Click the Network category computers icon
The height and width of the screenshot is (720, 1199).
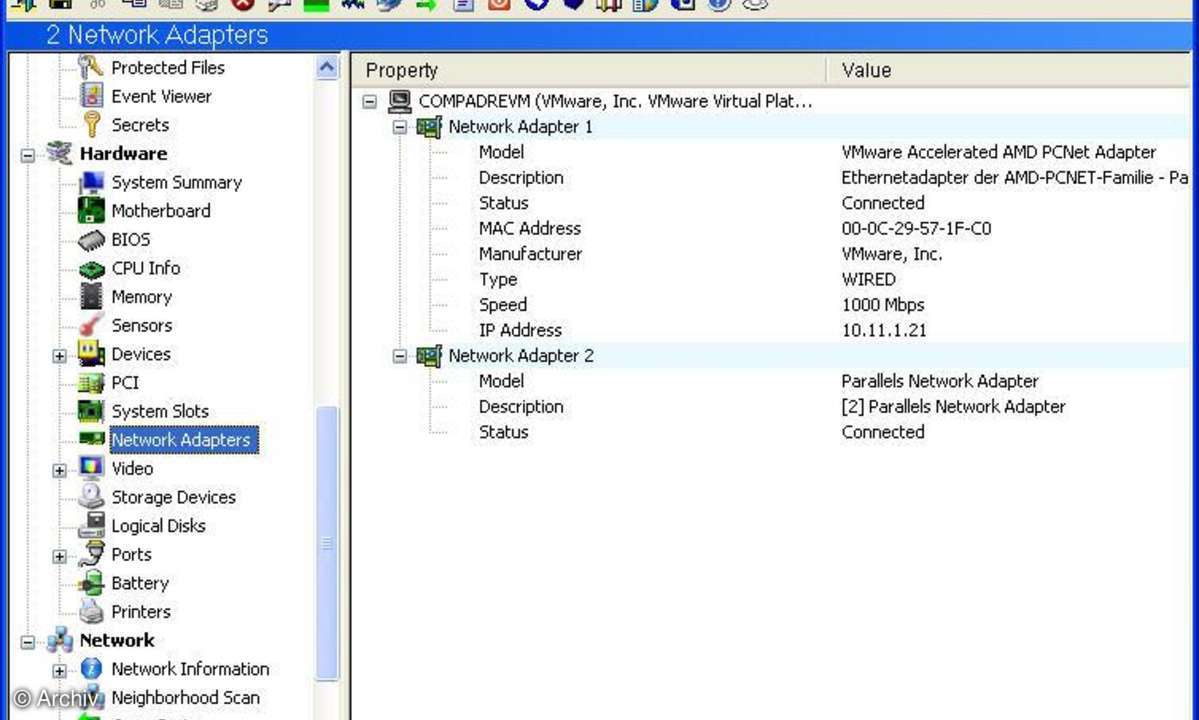point(60,641)
